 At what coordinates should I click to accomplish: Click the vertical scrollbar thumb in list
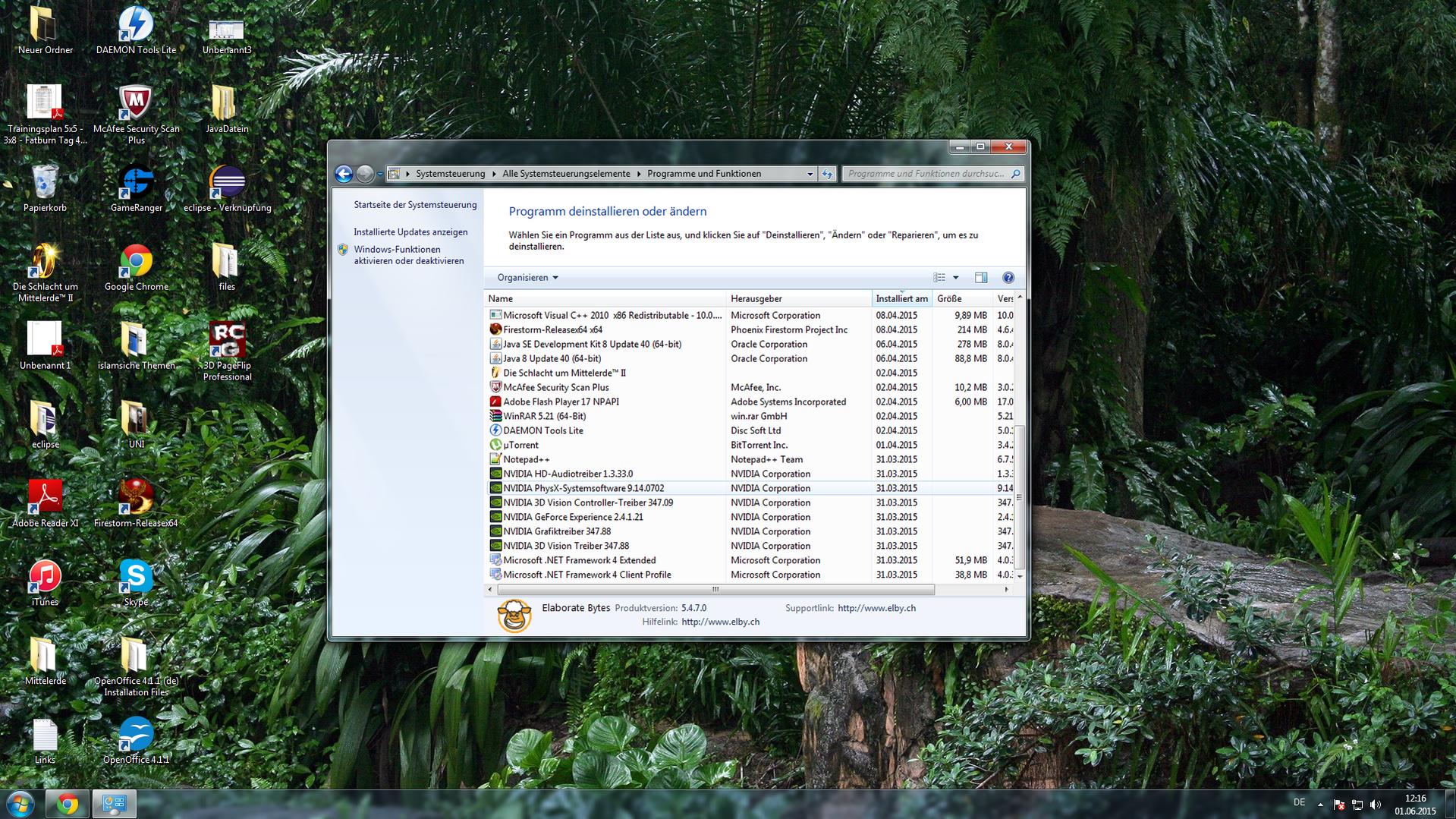[1019, 497]
